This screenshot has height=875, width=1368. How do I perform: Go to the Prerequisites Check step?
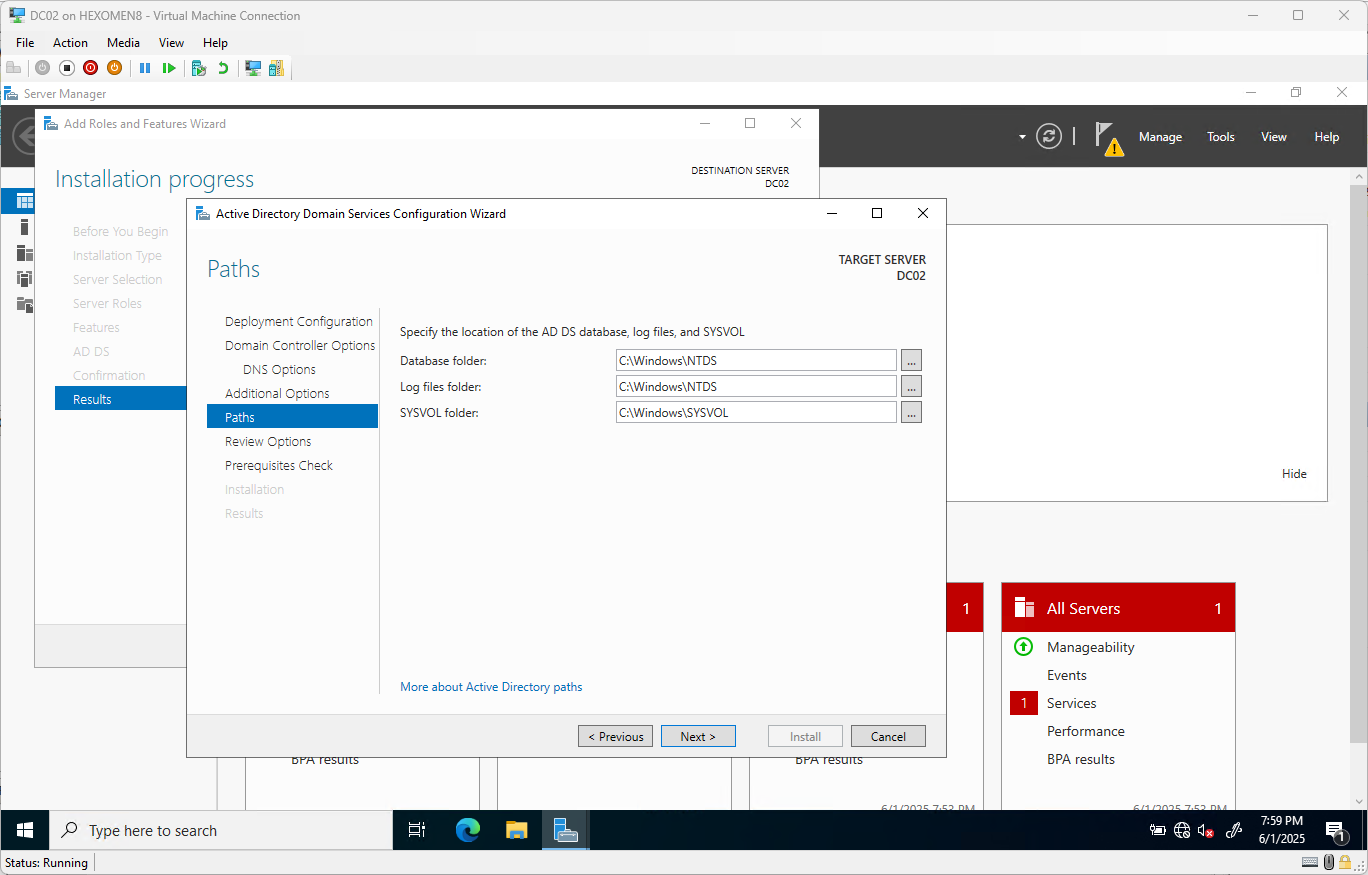tap(279, 465)
